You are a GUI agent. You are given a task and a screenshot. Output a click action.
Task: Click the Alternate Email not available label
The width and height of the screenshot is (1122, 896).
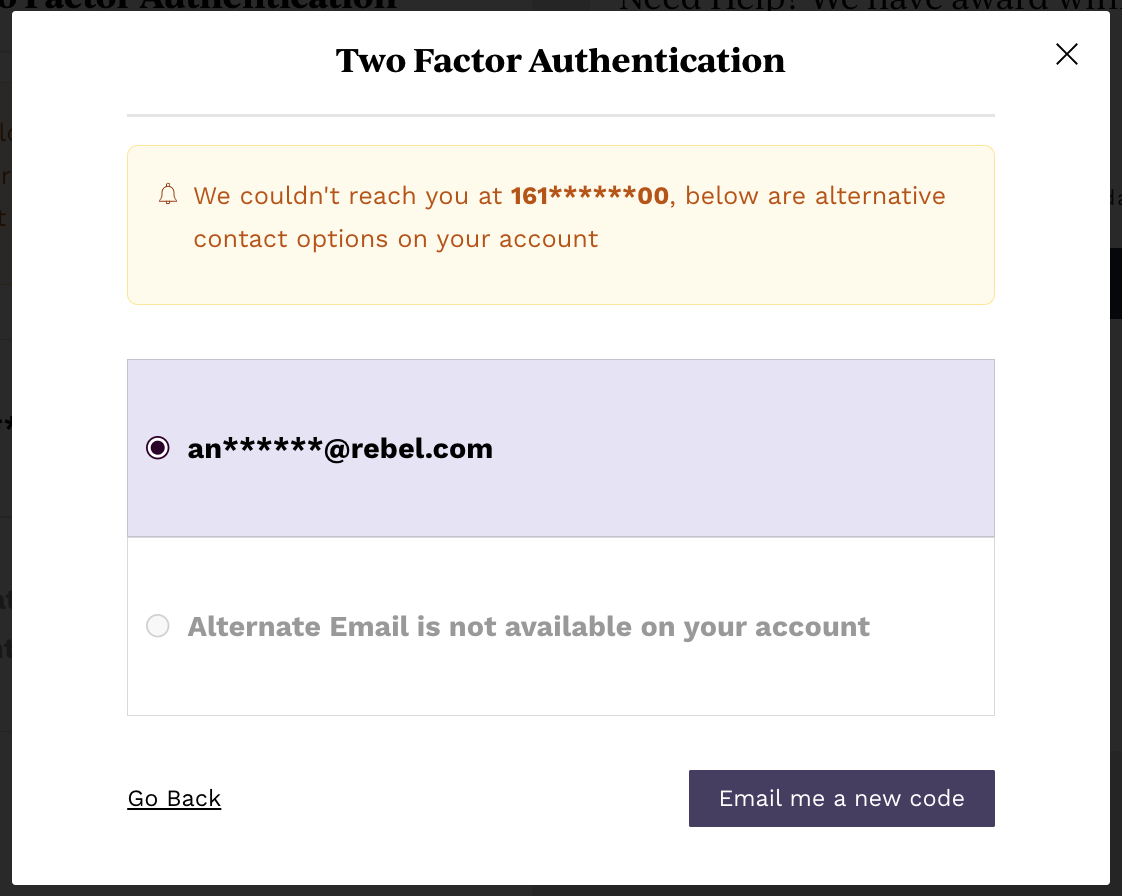pyautogui.click(x=528, y=627)
